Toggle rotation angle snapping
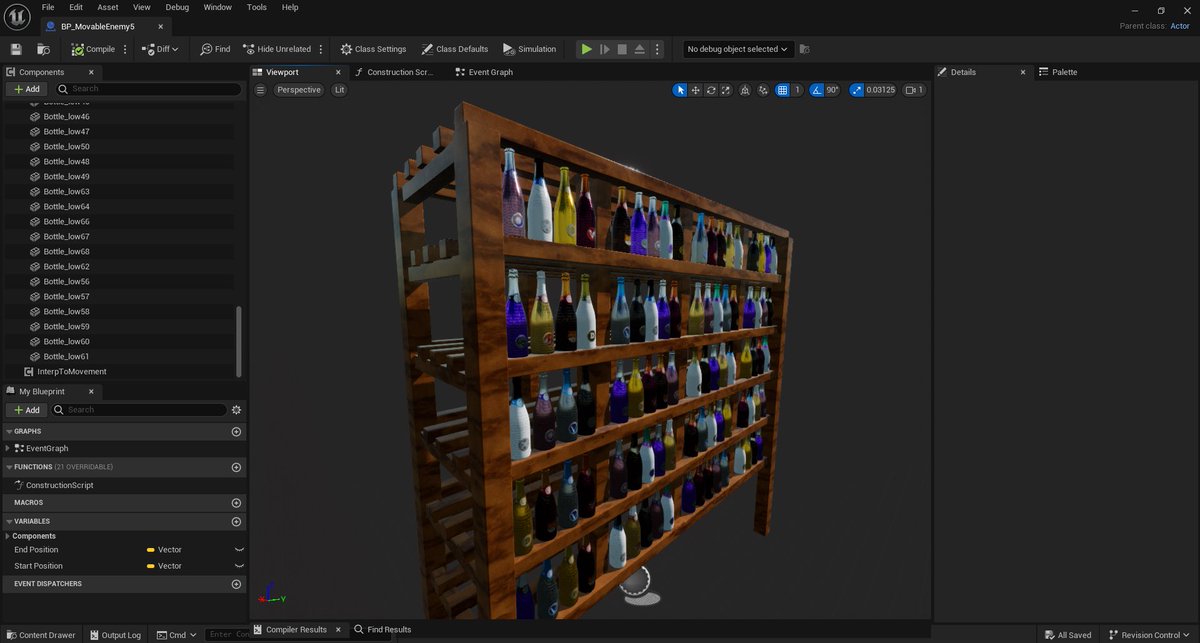Viewport: 1200px width, 643px height. (x=816, y=90)
